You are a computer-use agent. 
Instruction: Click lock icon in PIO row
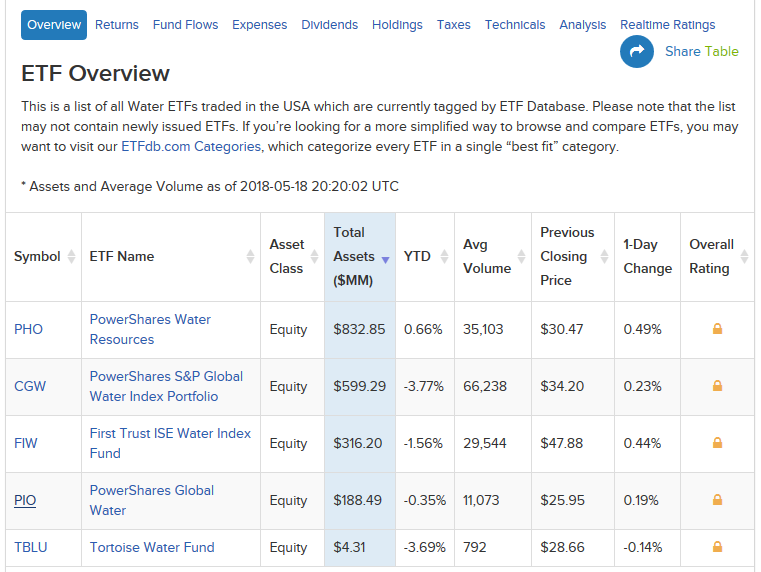[x=717, y=500]
